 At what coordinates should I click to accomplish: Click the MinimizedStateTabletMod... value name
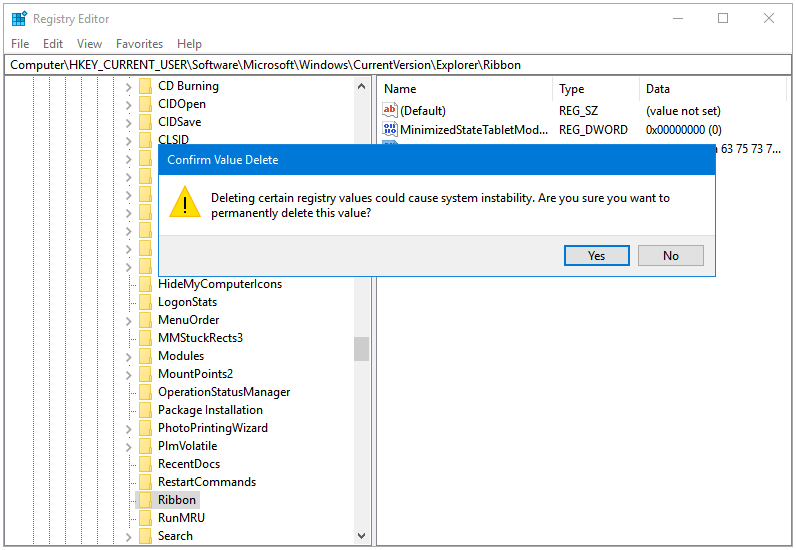click(x=474, y=130)
